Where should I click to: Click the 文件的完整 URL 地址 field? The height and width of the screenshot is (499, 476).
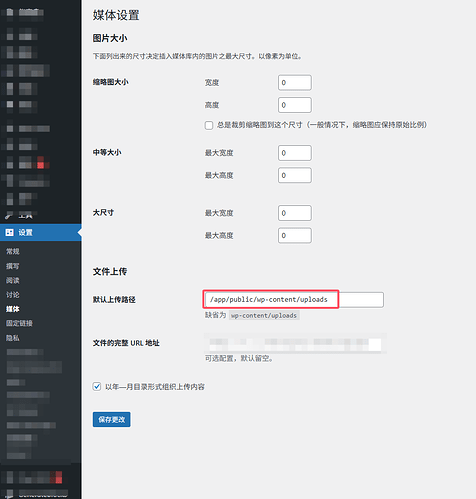coord(295,343)
